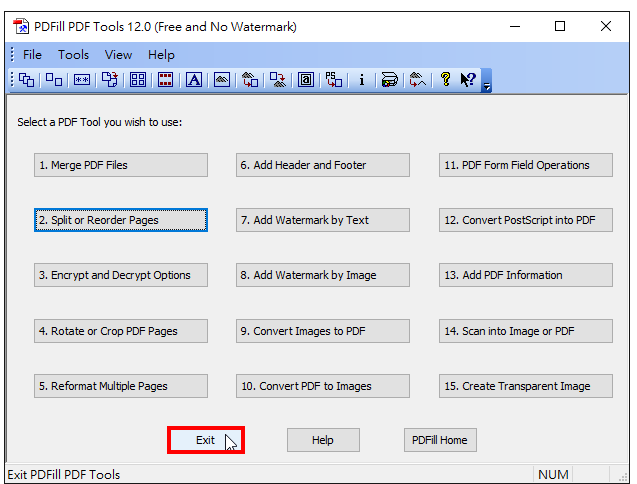Screen dimensions: 637x484
Task: Click the Reformat Multiple Pages toolbar icon
Action: point(138,80)
